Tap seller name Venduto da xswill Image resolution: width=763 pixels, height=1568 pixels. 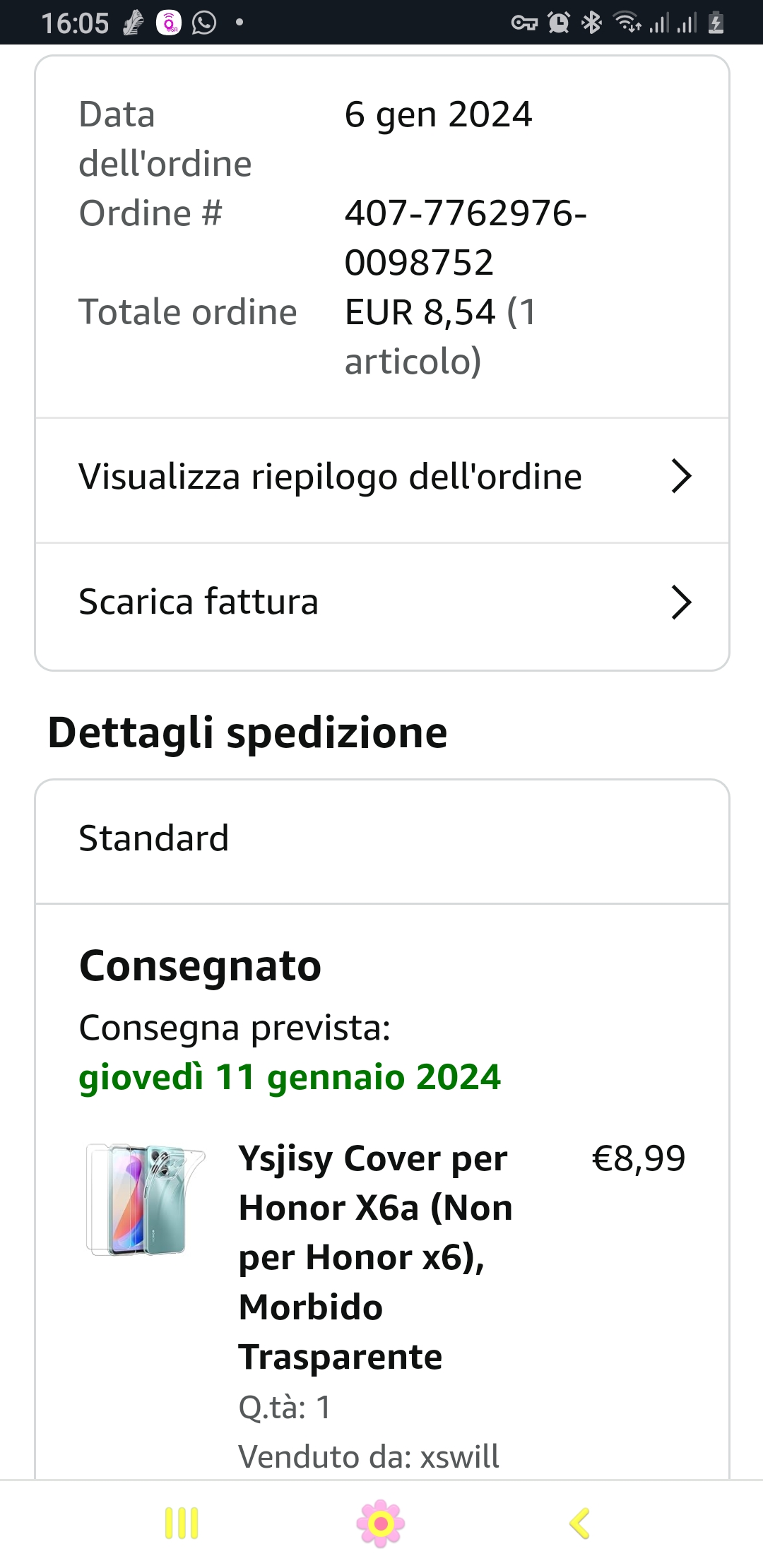pos(369,1456)
